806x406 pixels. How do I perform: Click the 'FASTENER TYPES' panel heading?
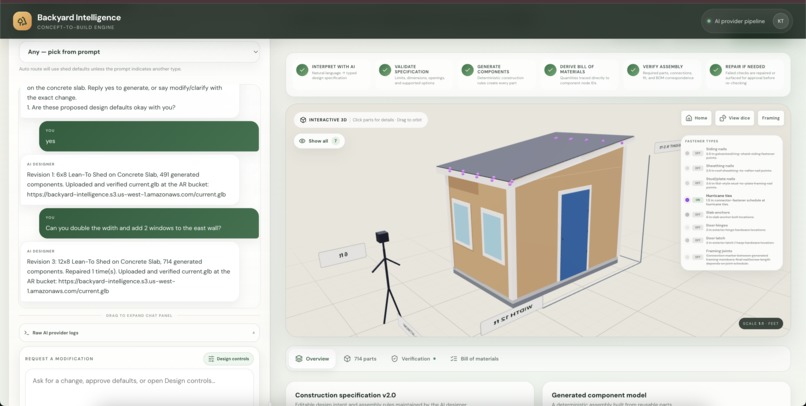tap(702, 141)
